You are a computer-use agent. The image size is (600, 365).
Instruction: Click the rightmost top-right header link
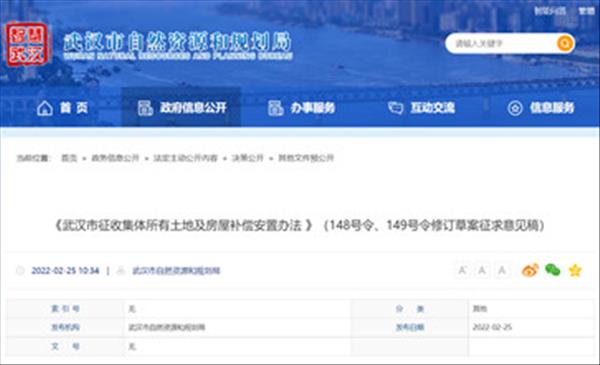point(587,11)
